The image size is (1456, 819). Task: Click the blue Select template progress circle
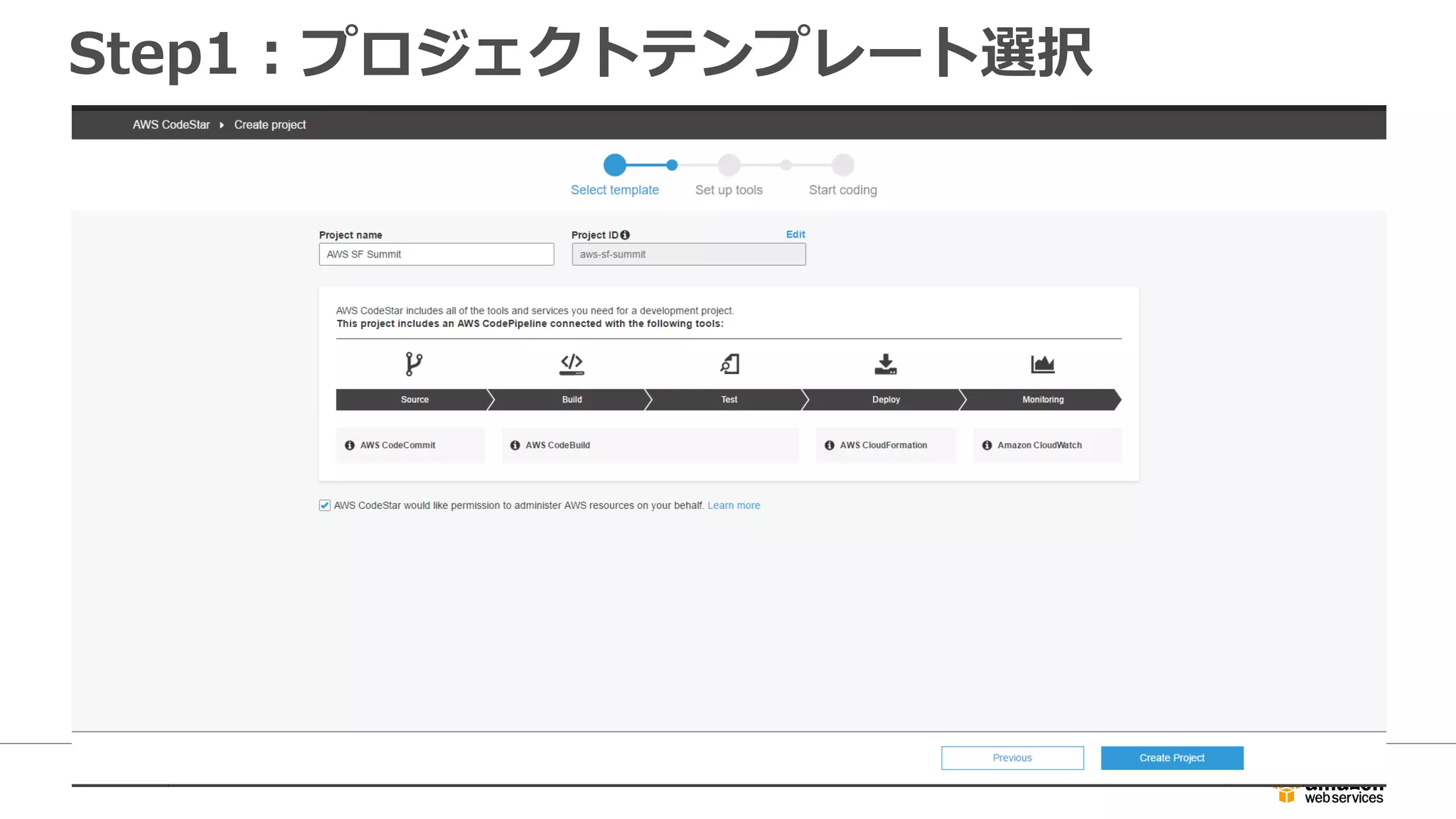pyautogui.click(x=615, y=165)
